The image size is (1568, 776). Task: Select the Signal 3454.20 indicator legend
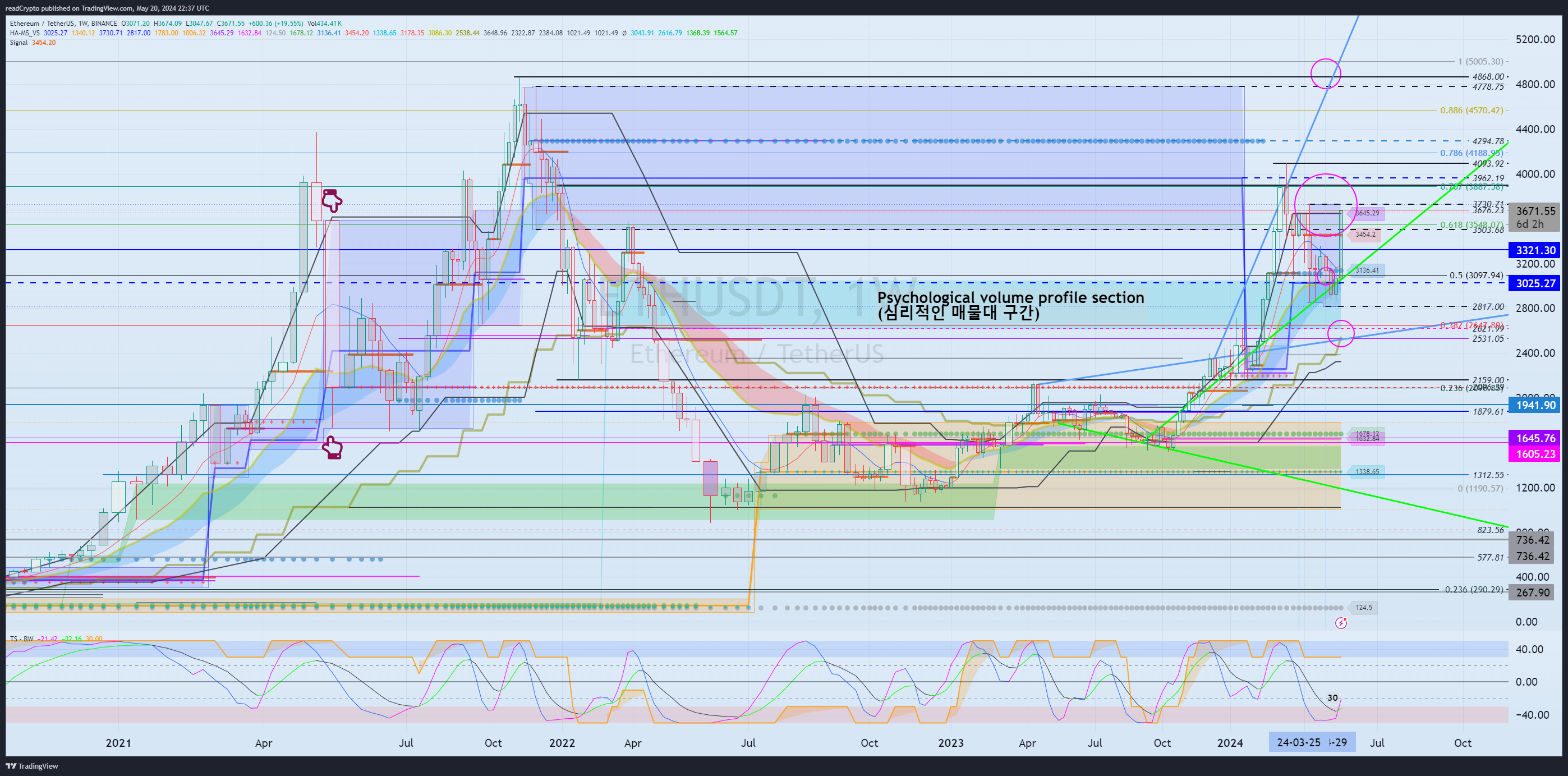pos(33,43)
